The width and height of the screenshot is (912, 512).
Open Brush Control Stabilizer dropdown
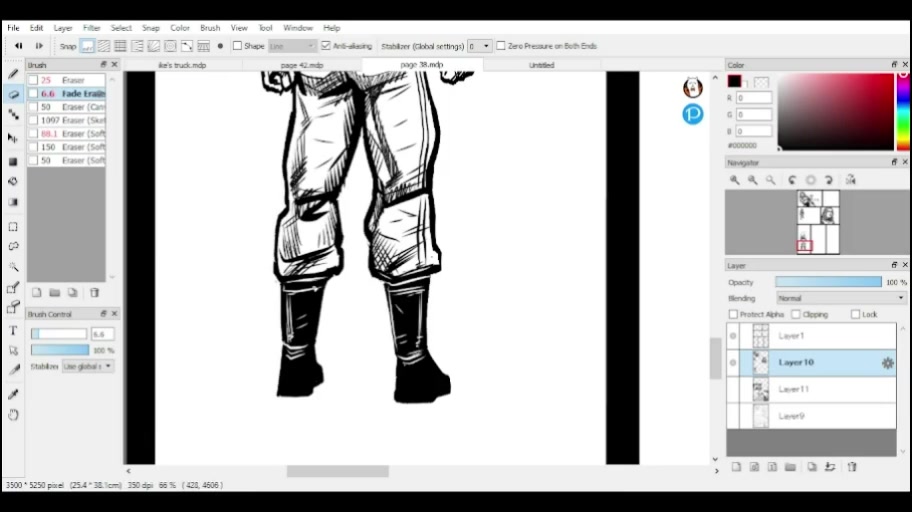[x=87, y=367]
